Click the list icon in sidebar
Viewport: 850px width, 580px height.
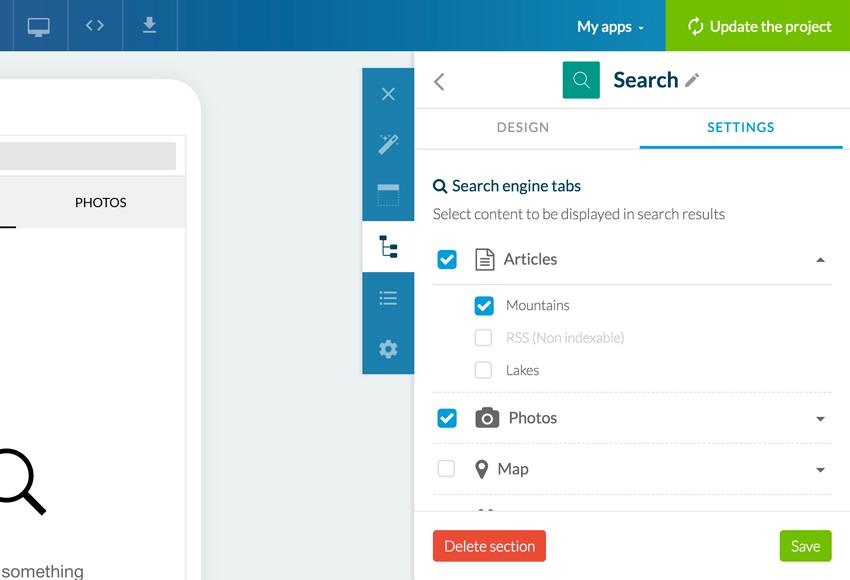388,298
